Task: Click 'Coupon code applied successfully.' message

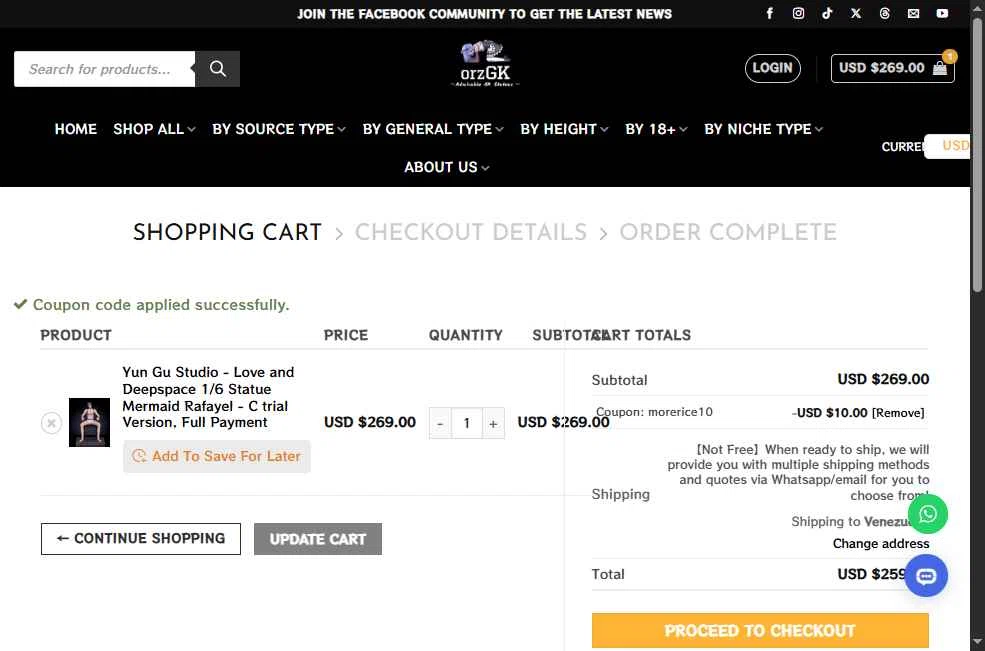Action: point(161,305)
